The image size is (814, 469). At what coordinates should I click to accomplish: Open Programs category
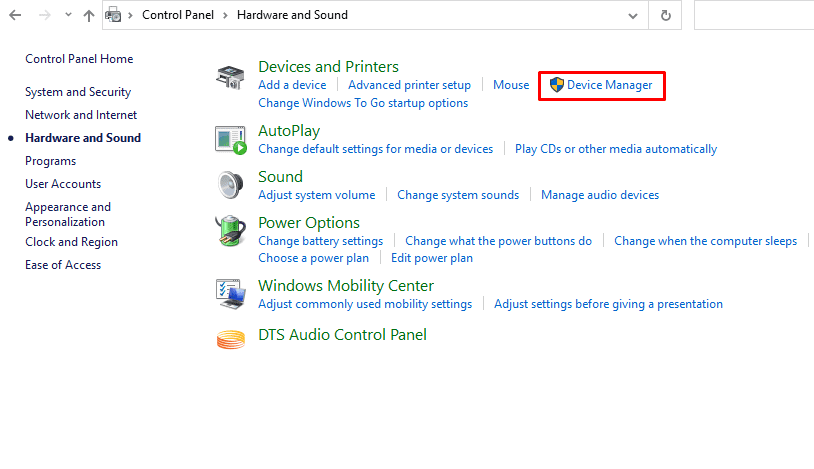[50, 161]
